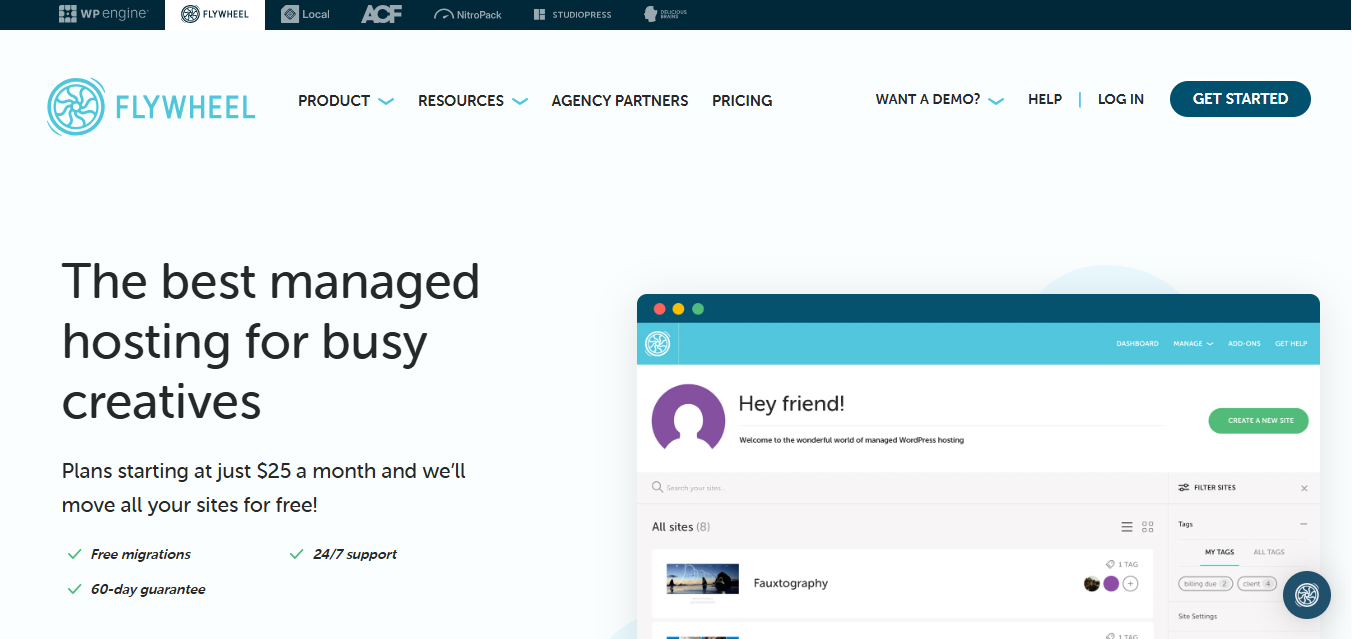Open the Help link
This screenshot has height=639, width=1352.
pyautogui.click(x=1045, y=99)
